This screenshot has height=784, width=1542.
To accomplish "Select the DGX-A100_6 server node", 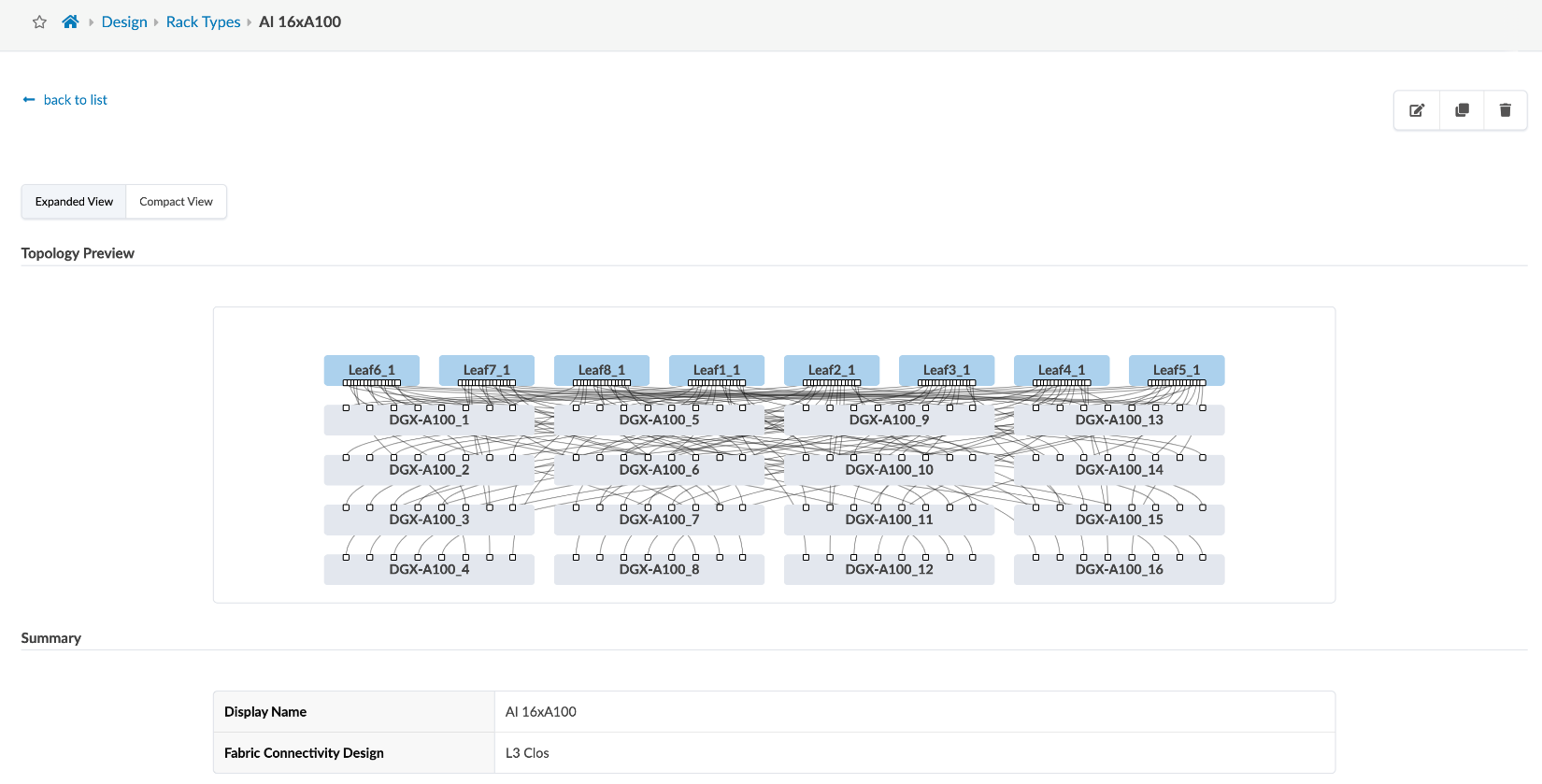I will click(659, 470).
